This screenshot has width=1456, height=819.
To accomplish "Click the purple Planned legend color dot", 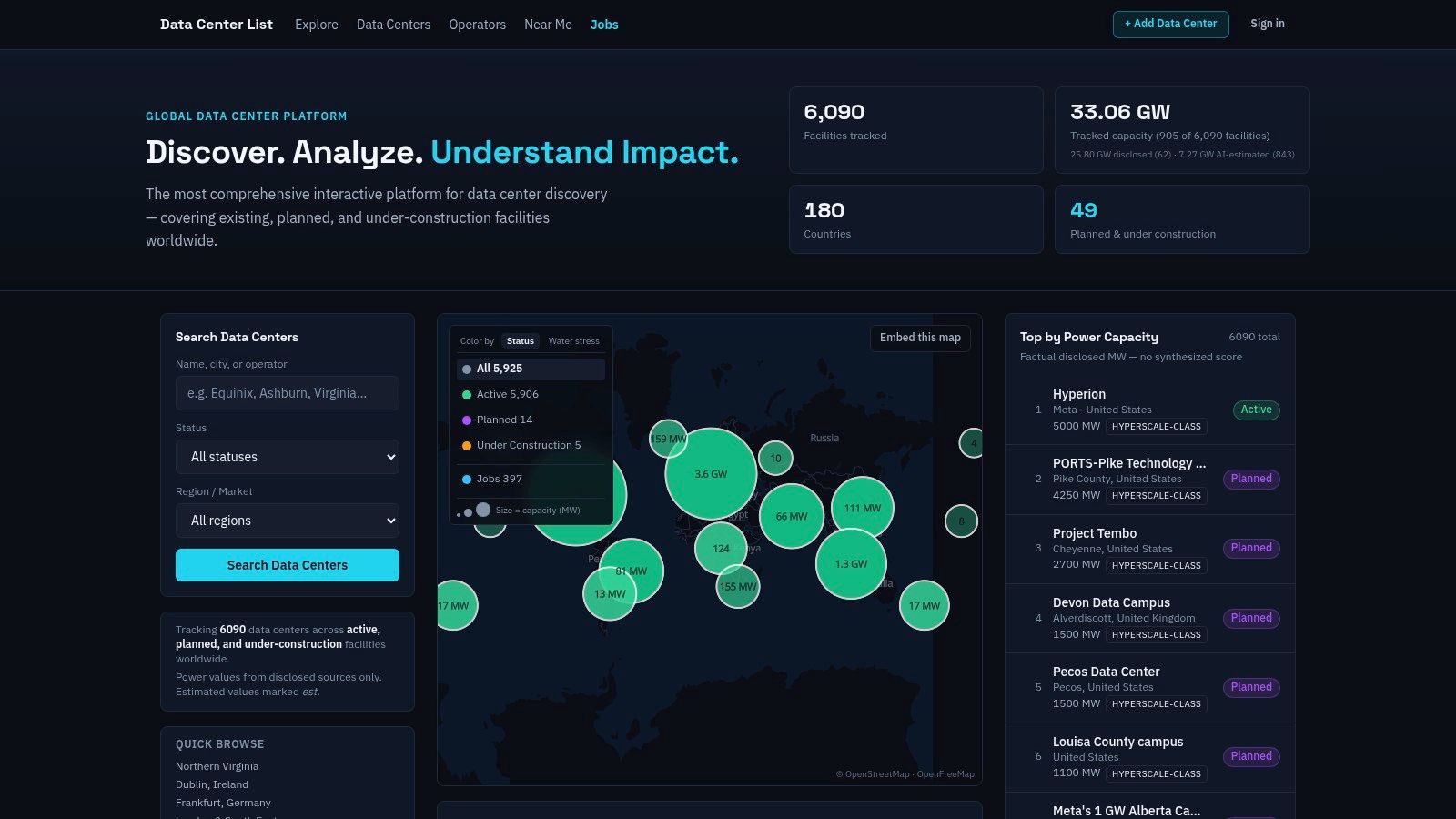I will [x=467, y=420].
